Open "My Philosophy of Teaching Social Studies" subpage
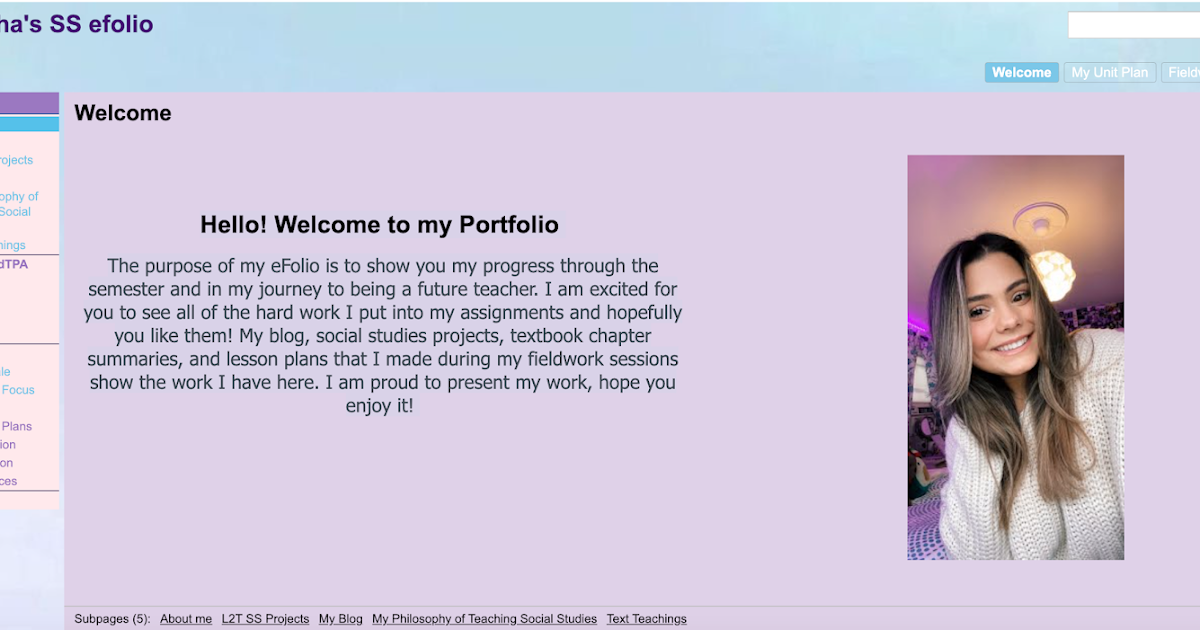The height and width of the screenshot is (630, 1200). (484, 618)
